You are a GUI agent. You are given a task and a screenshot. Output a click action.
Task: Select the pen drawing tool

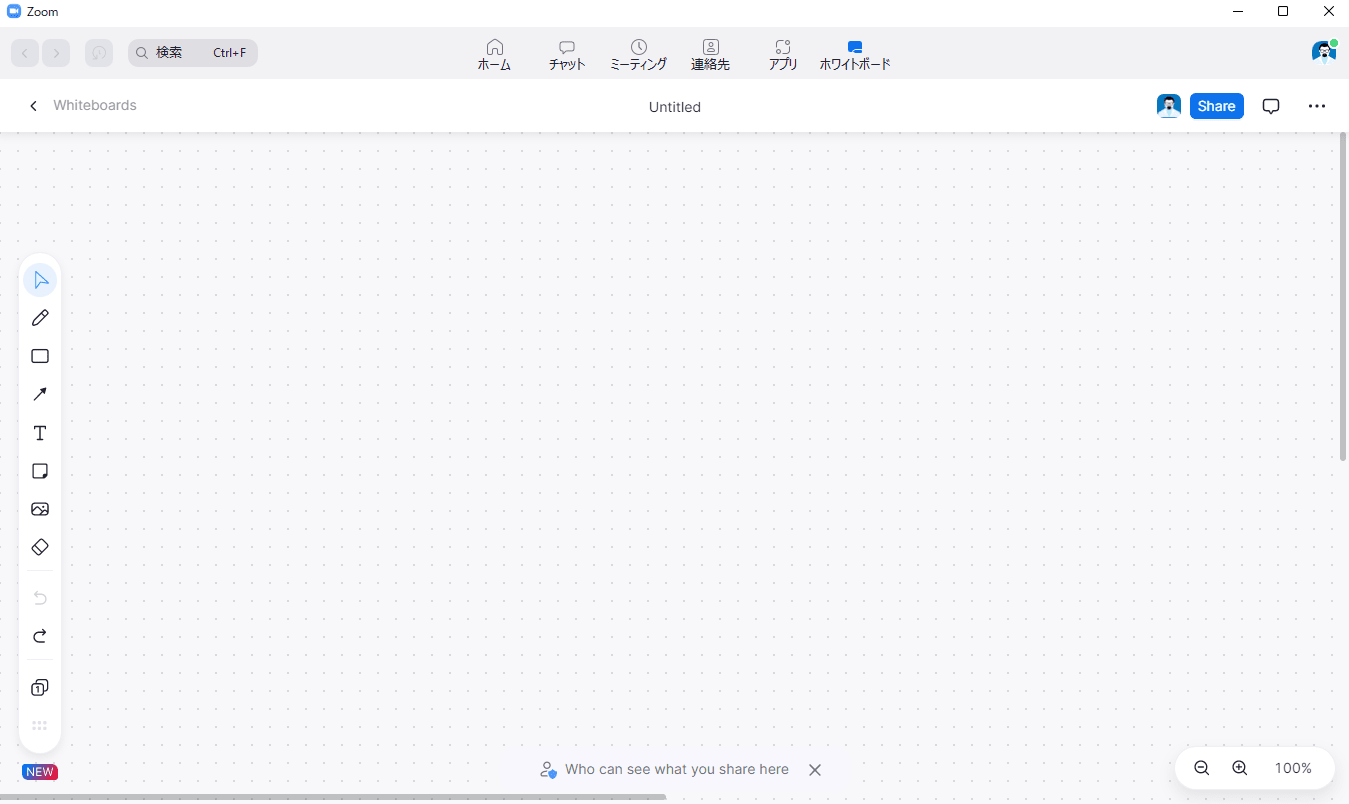click(x=40, y=318)
